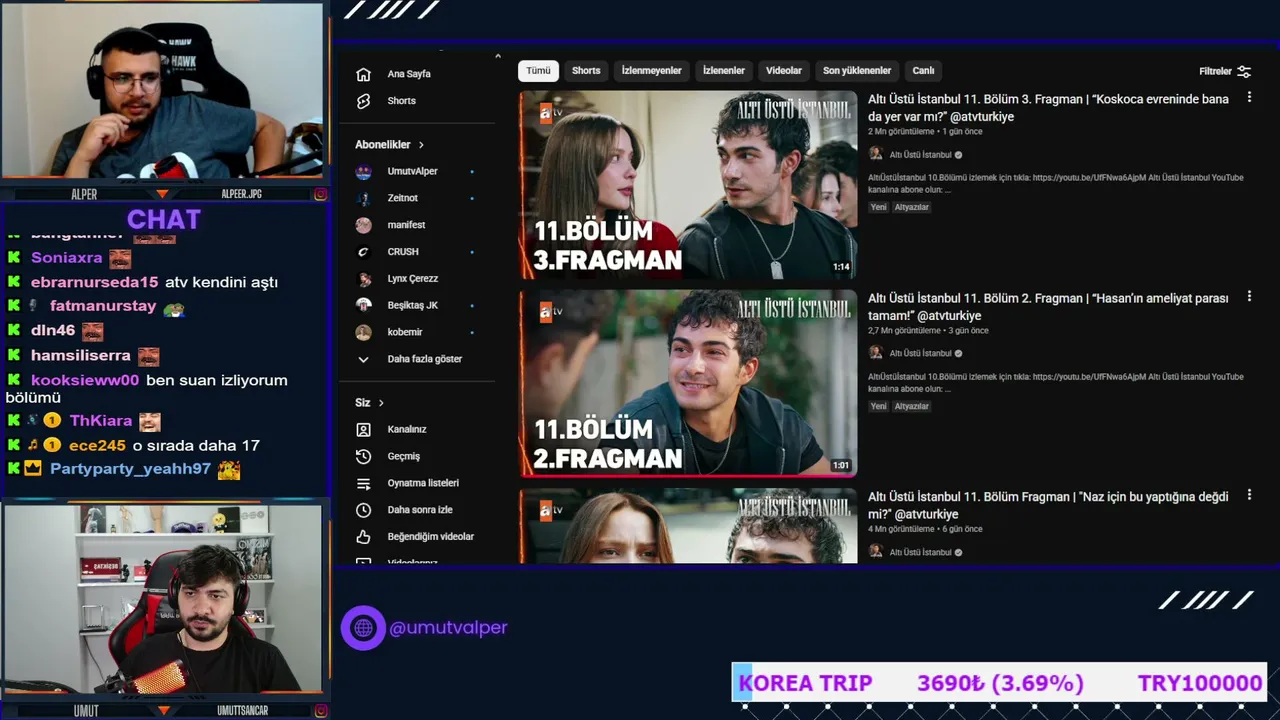
Task: Open the UmutvAlper channel avatar
Action: click(364, 172)
